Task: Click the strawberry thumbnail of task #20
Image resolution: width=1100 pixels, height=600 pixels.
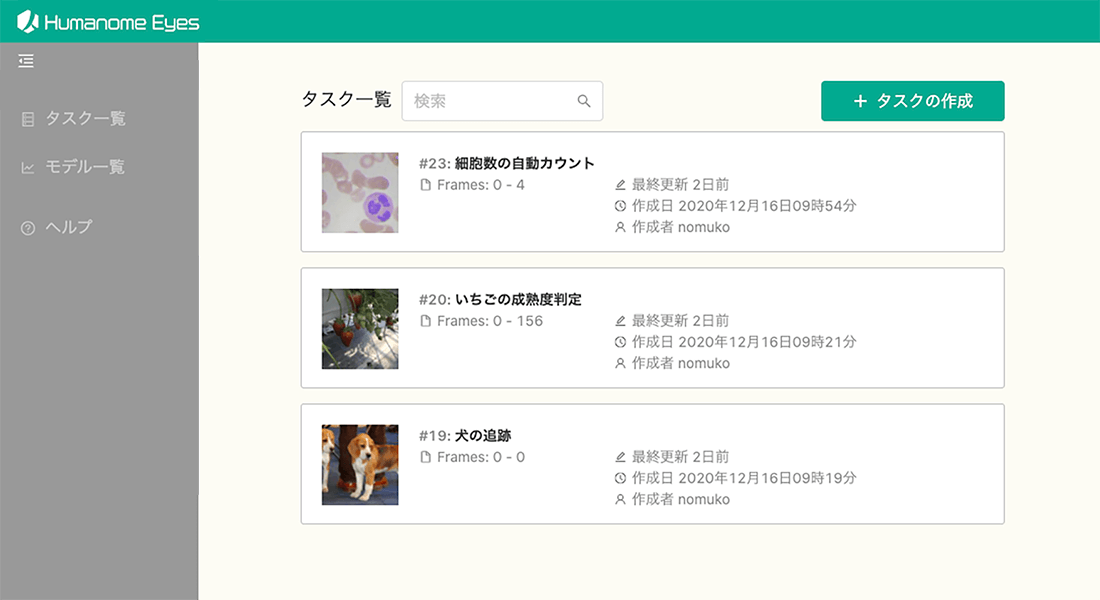Action: pos(360,329)
